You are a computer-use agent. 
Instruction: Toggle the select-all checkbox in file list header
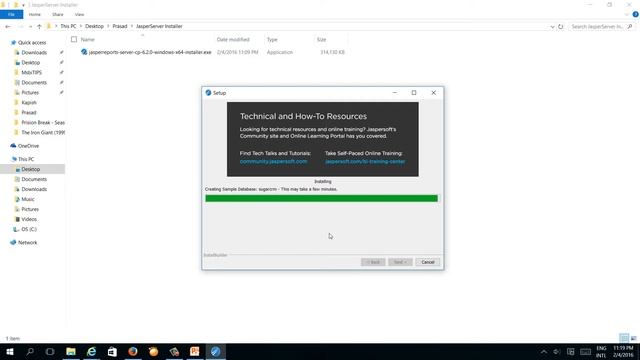click(74, 40)
